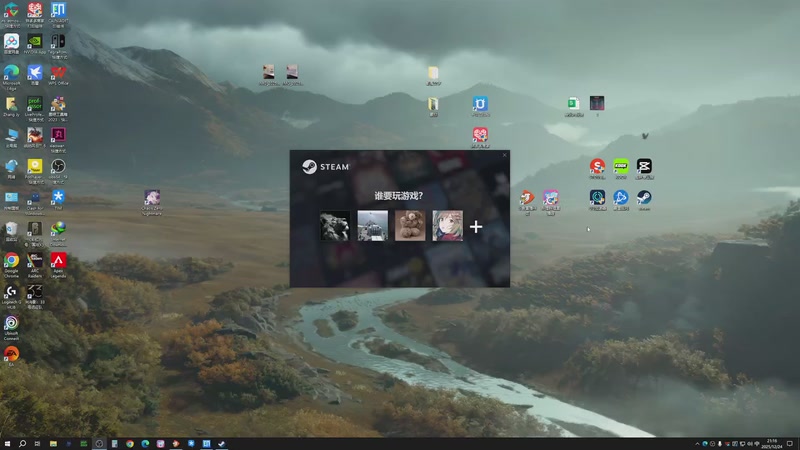Select the mountain building avatar profile
Screen dimensions: 800x450
pyautogui.click(x=372, y=226)
